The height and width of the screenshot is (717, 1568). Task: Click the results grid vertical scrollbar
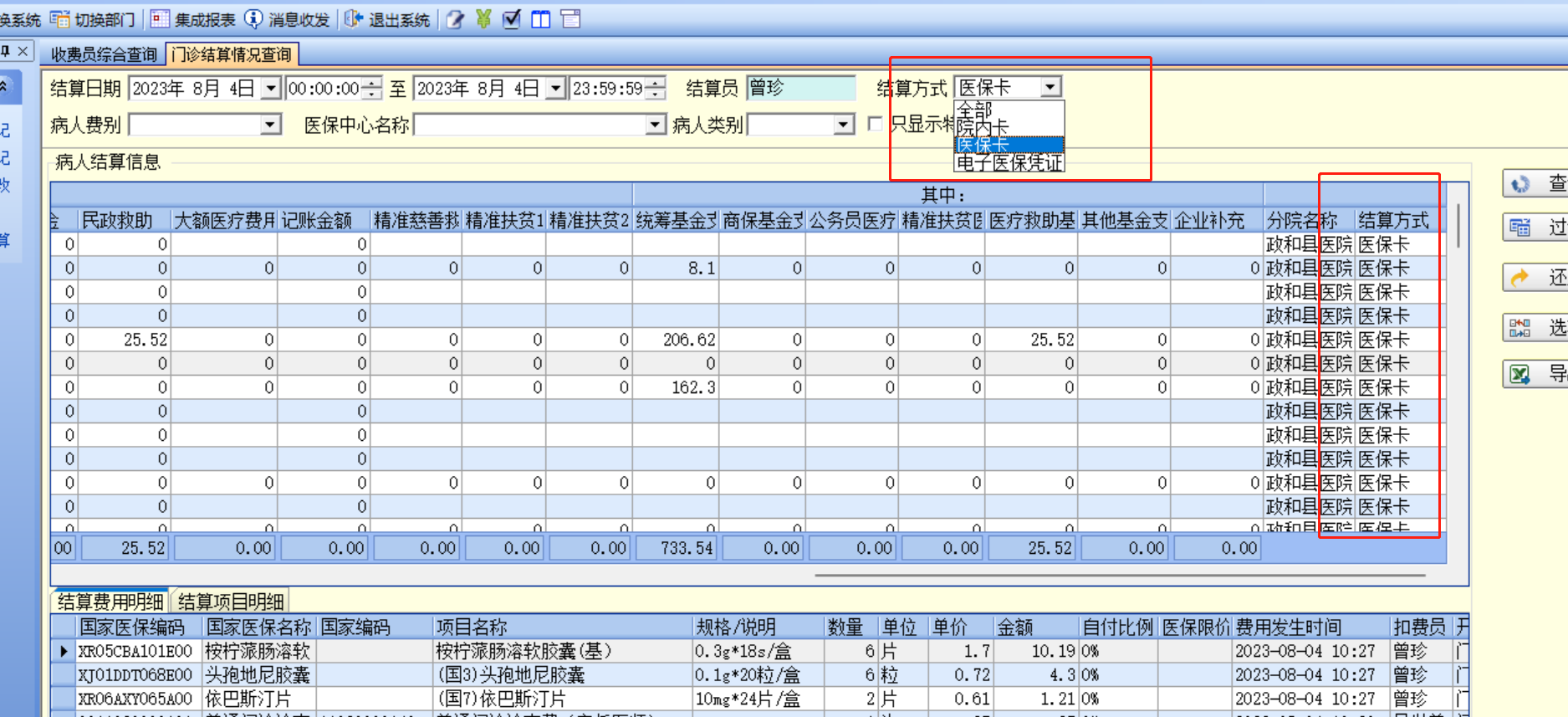coord(1458,226)
